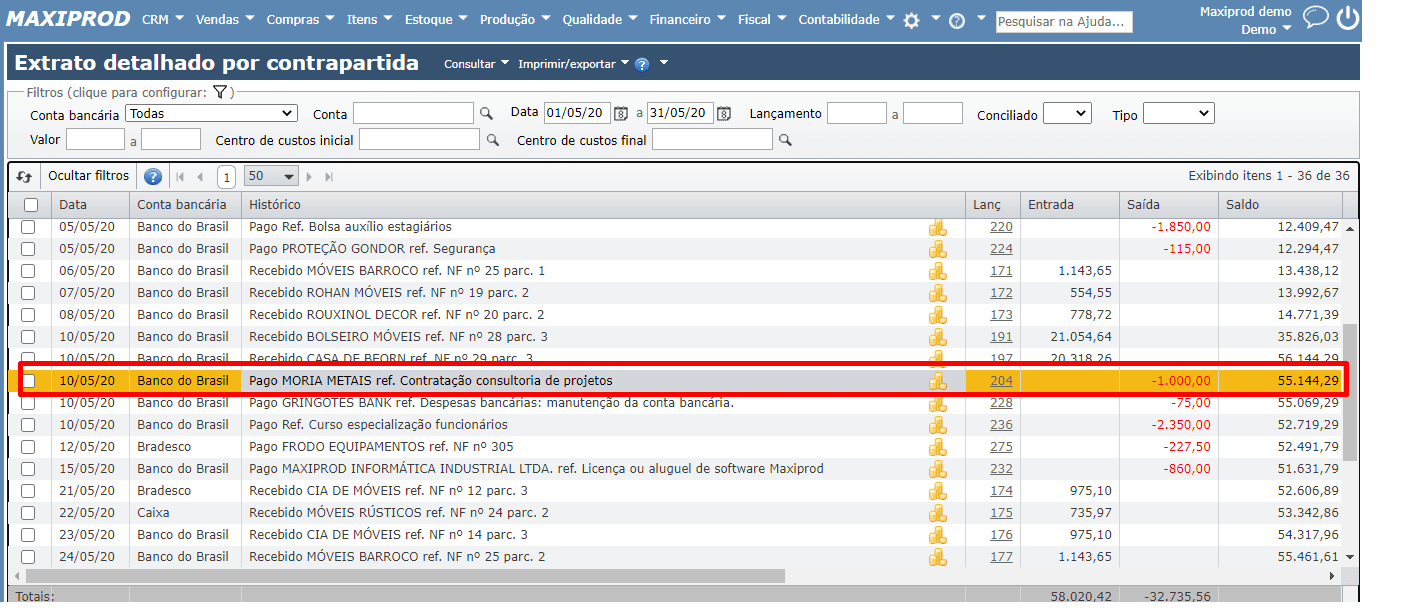Open the Conta bancária dropdown showing Todas
This screenshot has width=1426, height=616.
tap(212, 114)
